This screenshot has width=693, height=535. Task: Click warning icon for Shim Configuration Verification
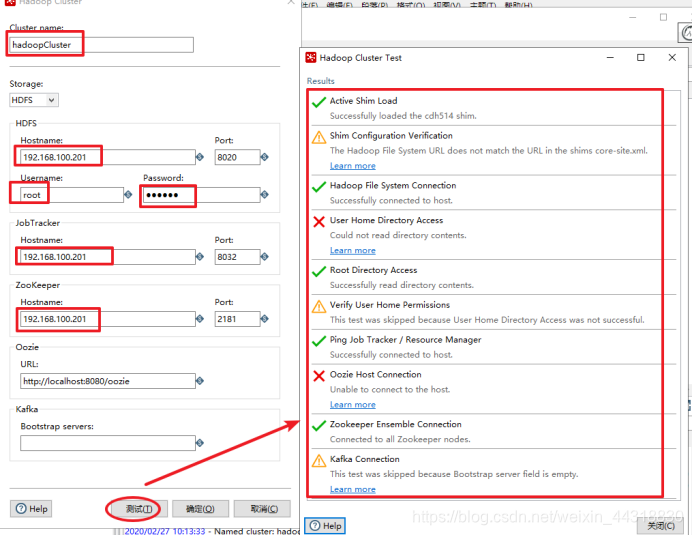[319, 137]
